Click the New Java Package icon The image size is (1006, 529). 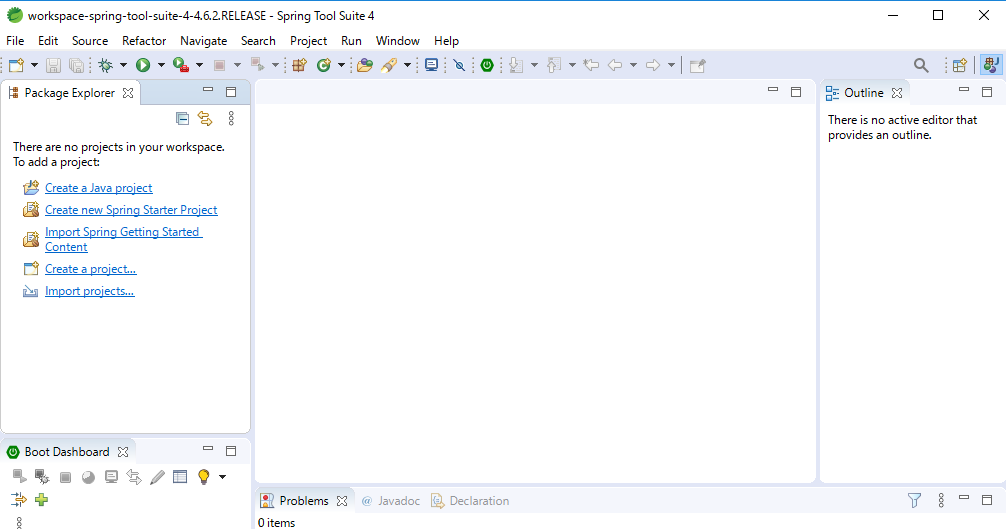pos(300,65)
